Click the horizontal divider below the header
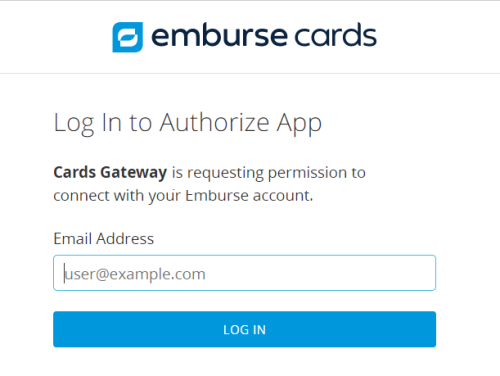This screenshot has width=500, height=376. click(250, 73)
